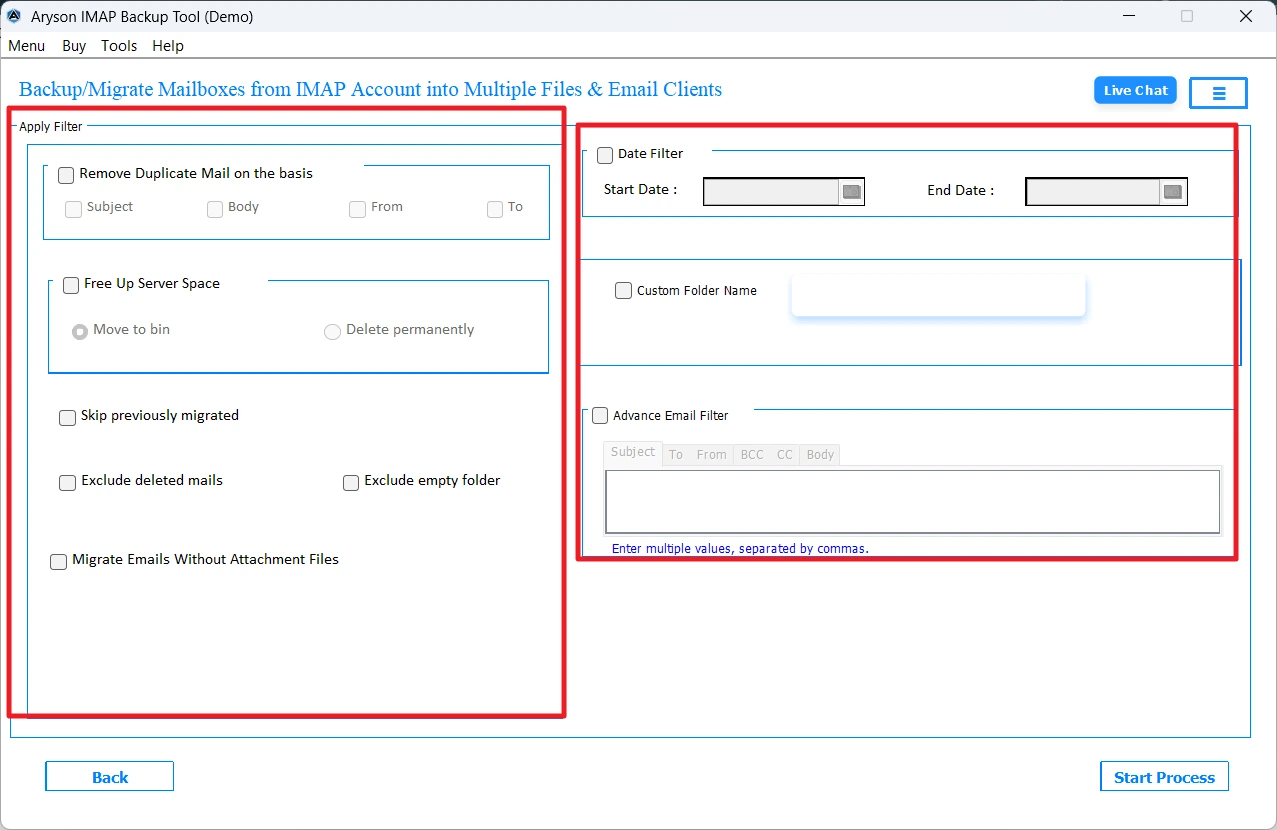Click the Aryson app logo in title bar
The height and width of the screenshot is (830, 1277).
tap(14, 16)
